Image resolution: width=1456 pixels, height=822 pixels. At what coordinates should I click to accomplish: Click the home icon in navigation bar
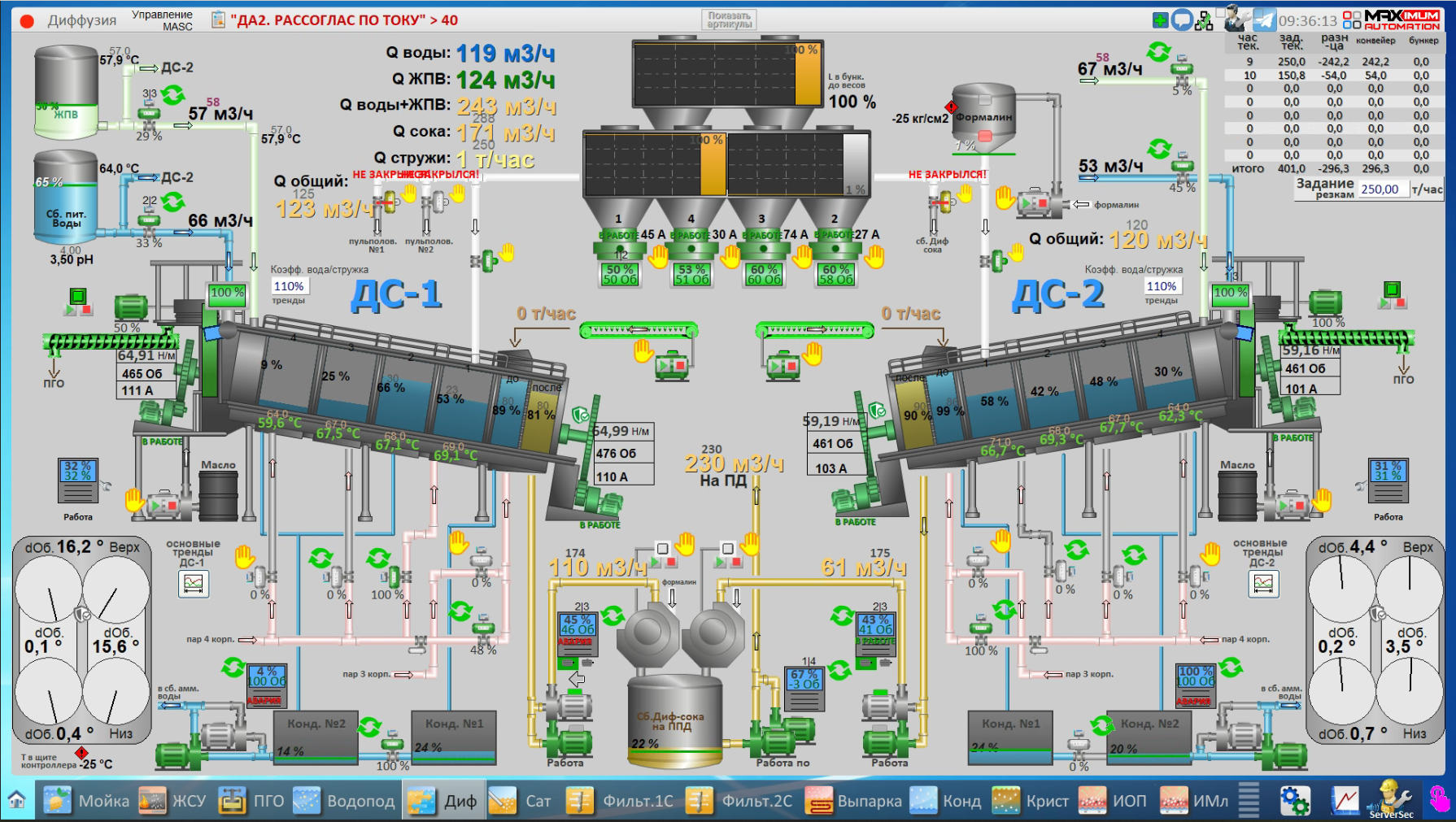point(16,800)
